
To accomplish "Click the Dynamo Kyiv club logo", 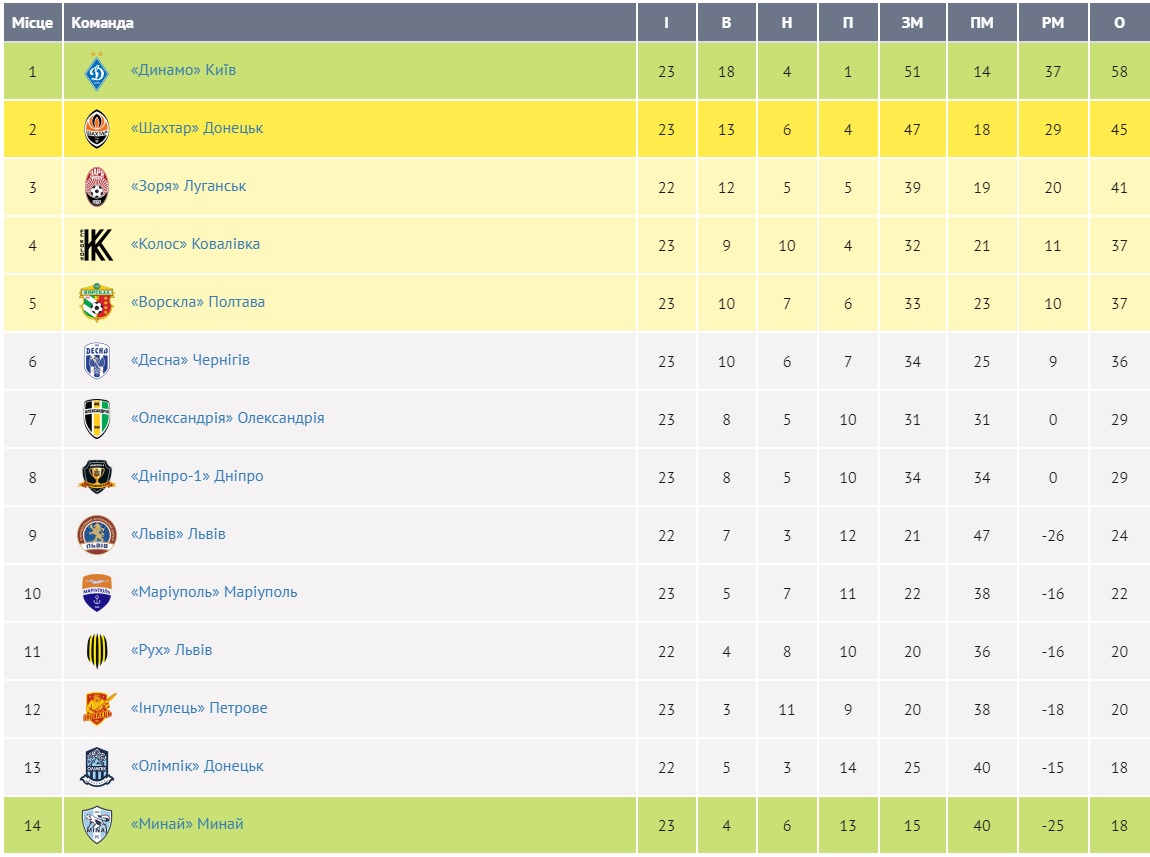I will coord(97,71).
